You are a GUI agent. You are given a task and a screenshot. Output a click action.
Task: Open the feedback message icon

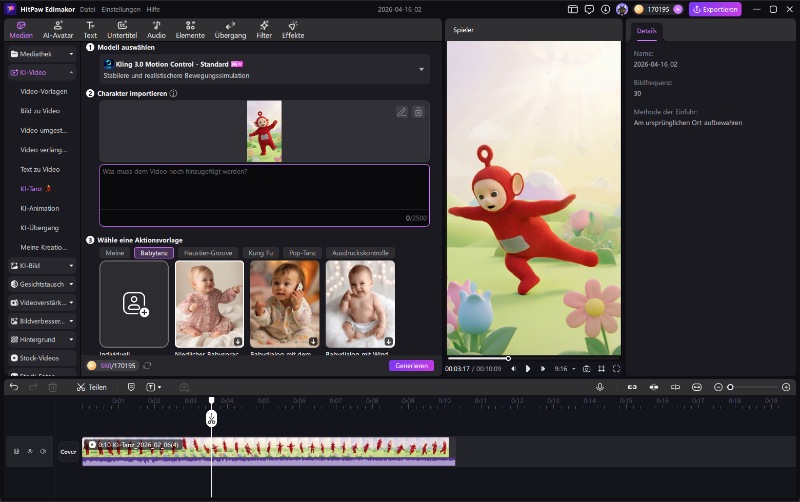tap(589, 9)
